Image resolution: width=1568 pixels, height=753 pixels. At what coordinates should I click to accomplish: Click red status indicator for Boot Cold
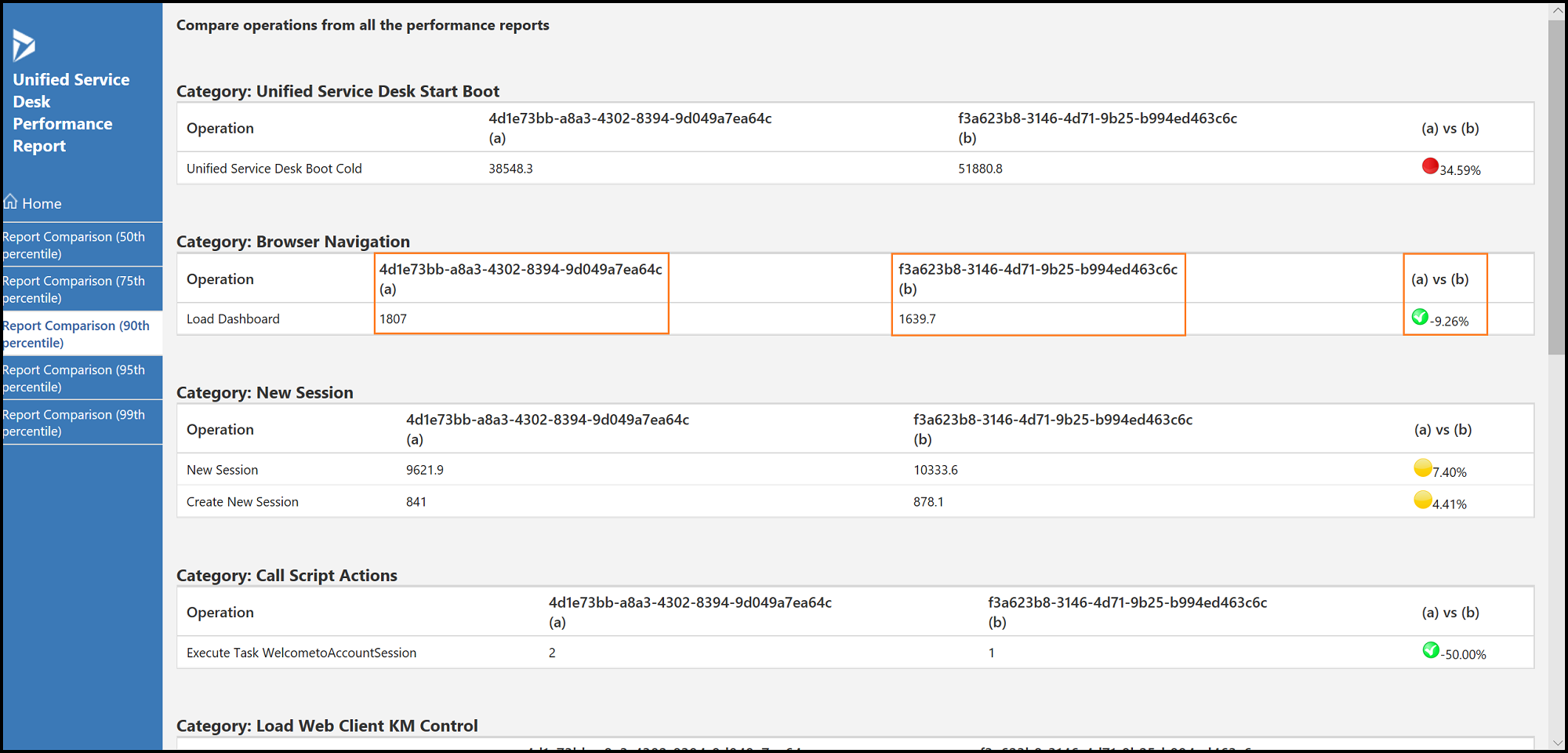point(1430,166)
